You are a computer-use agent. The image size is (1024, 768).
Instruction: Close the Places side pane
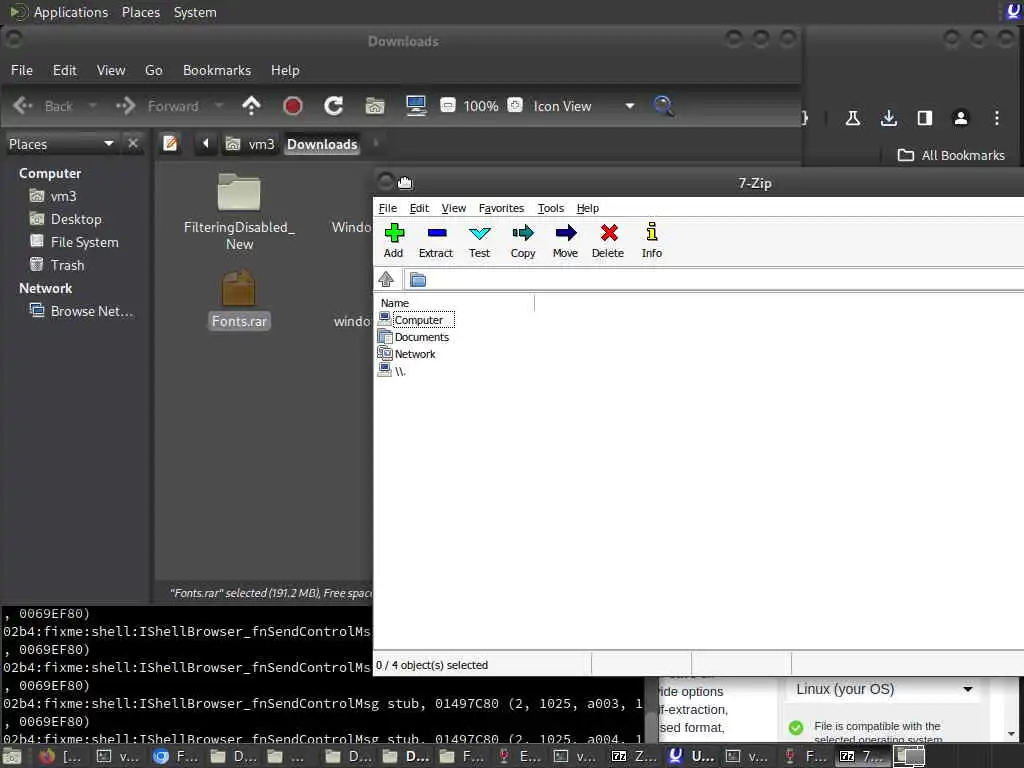tap(133, 143)
